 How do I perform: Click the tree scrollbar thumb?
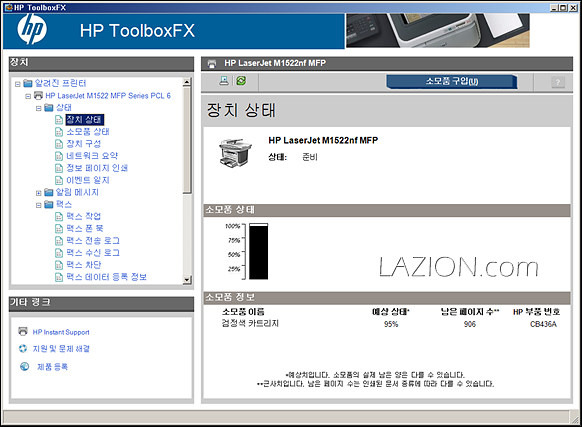pos(187,140)
